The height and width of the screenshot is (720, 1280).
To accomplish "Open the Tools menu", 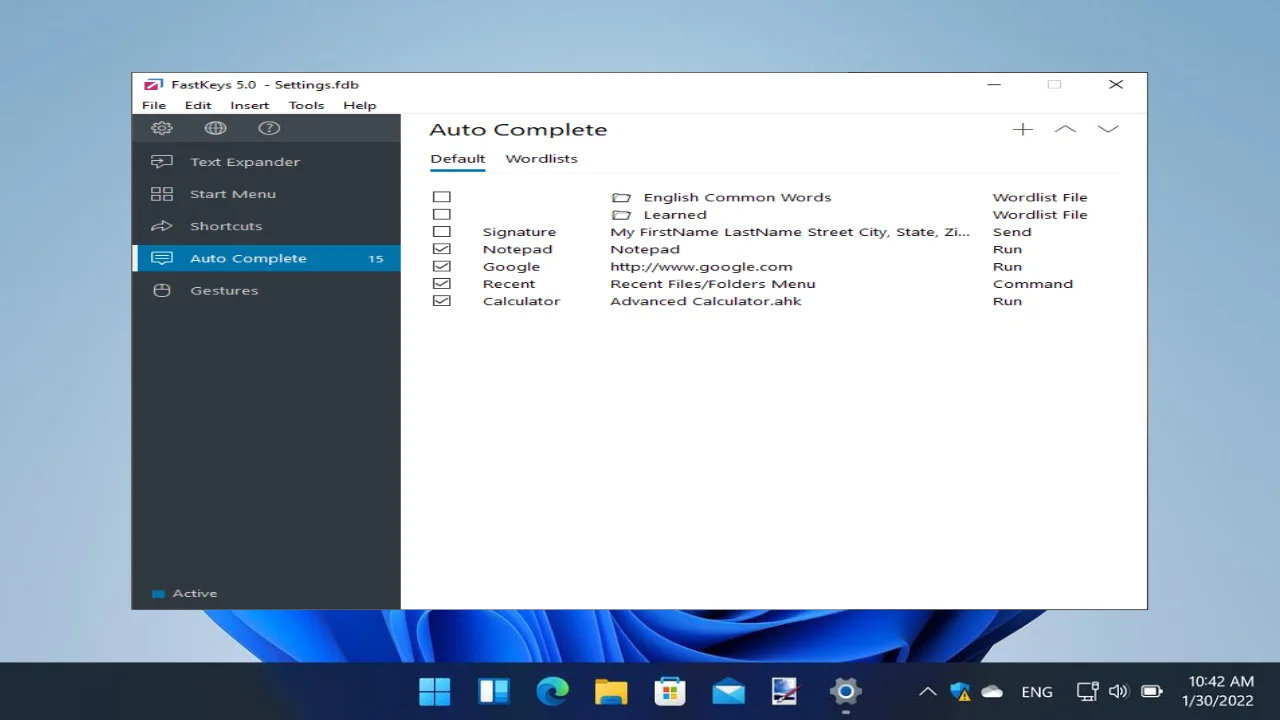I will click(x=306, y=105).
